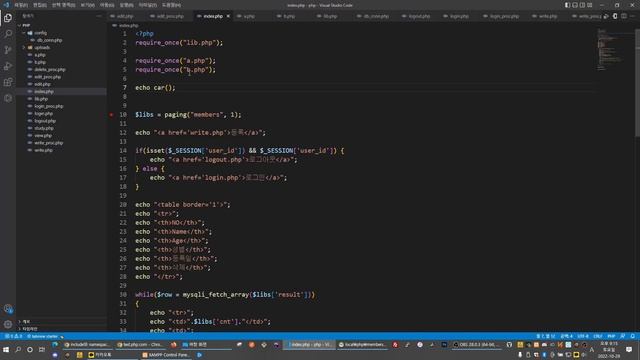Click the CRLF end-of-line status item
The height and width of the screenshot is (360, 640).
(598, 336)
